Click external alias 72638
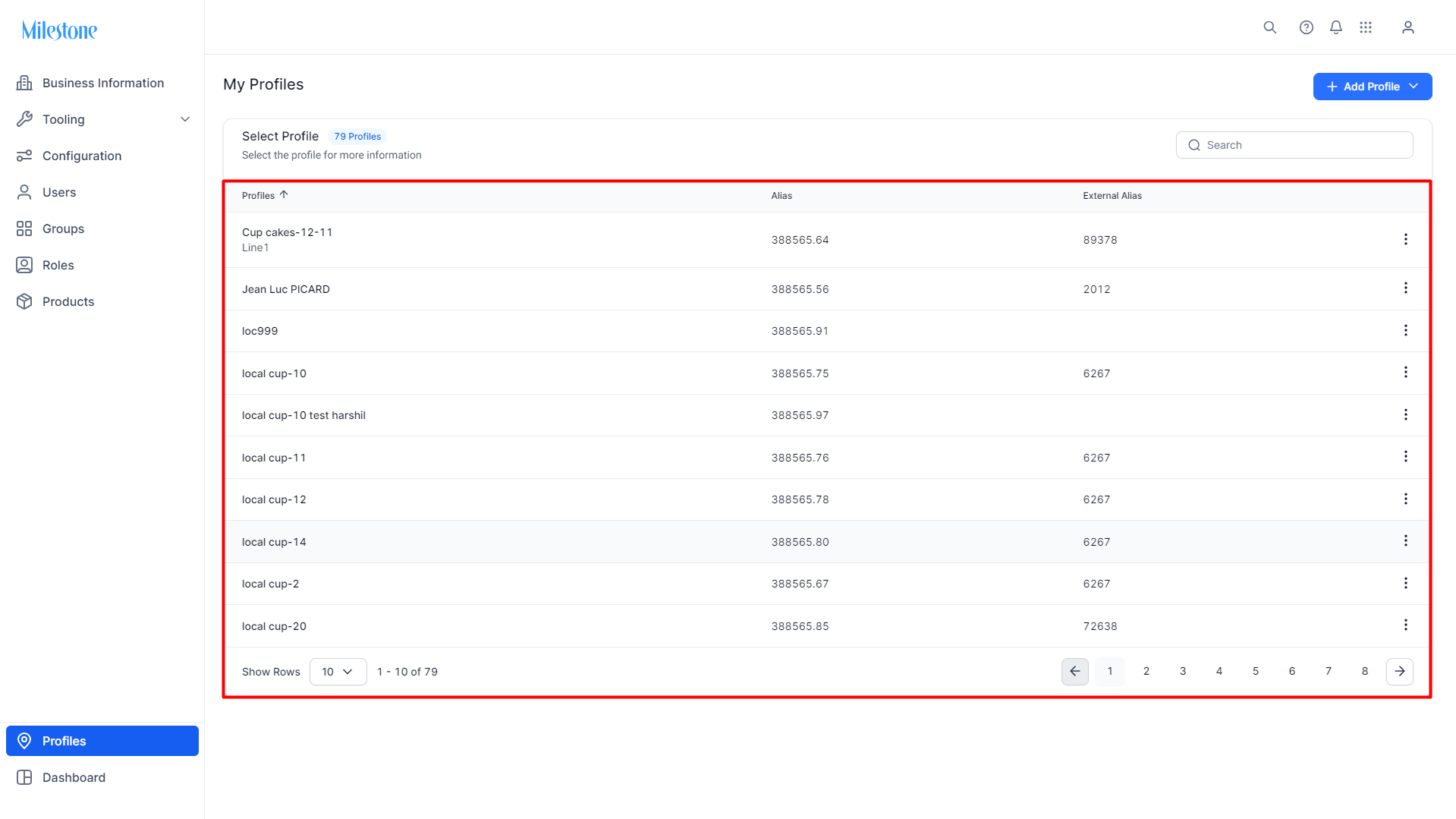This screenshot has height=819, width=1456. coord(1099,626)
